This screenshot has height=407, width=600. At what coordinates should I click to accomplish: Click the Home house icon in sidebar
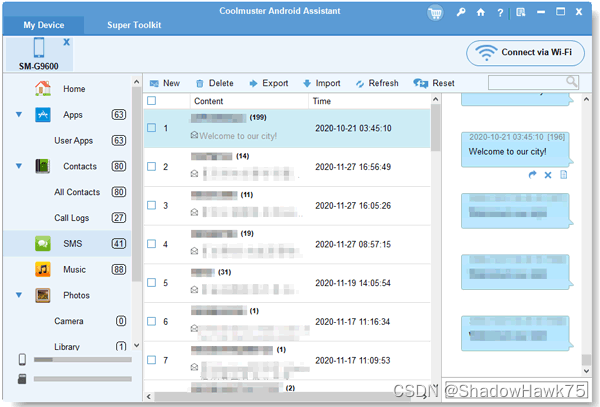(x=43, y=88)
